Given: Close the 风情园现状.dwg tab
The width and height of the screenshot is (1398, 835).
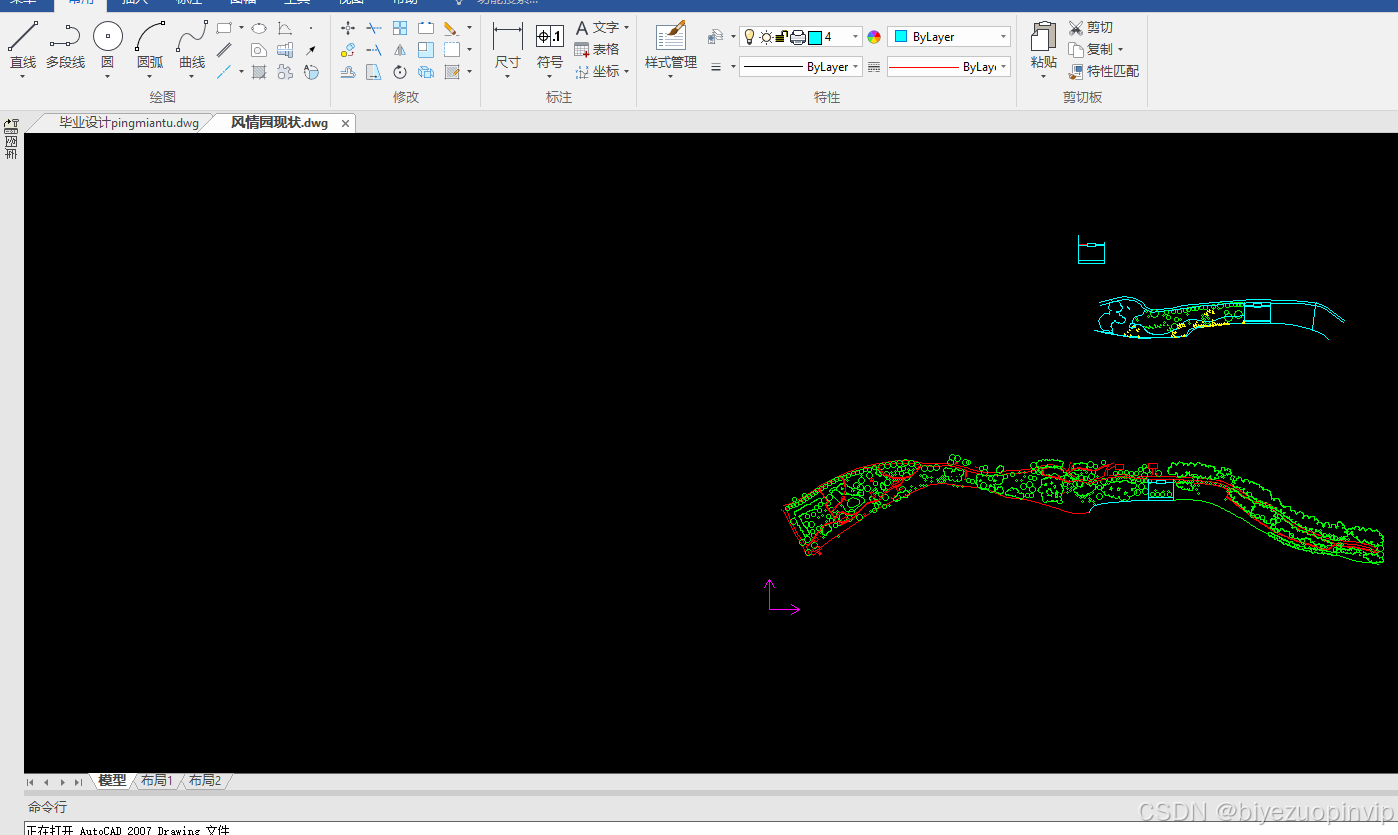Looking at the screenshot, I should point(346,124).
